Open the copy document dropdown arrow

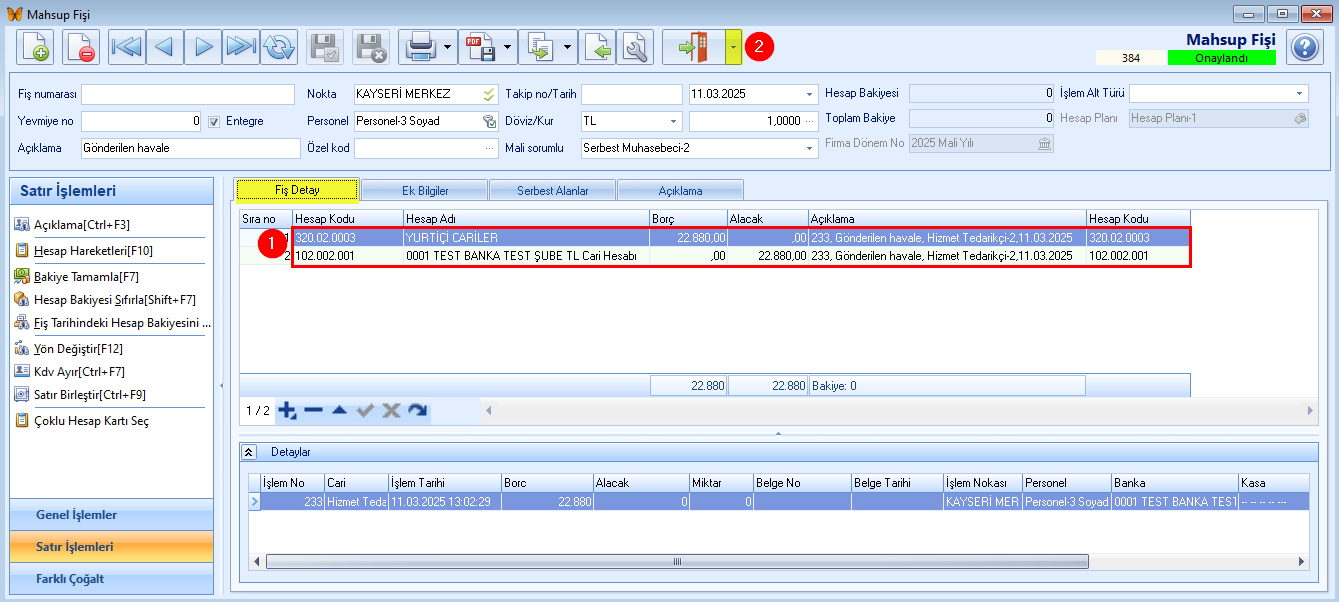coord(568,47)
